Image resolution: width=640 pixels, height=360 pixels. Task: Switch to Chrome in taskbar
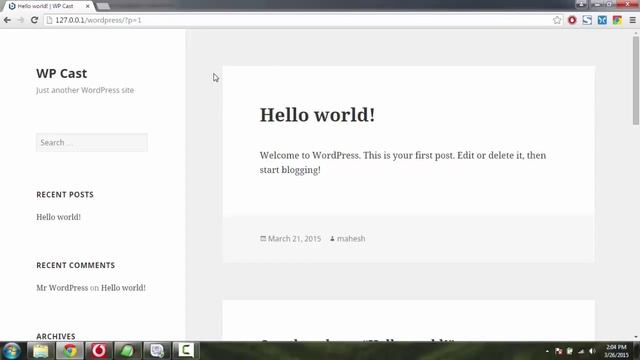point(70,351)
